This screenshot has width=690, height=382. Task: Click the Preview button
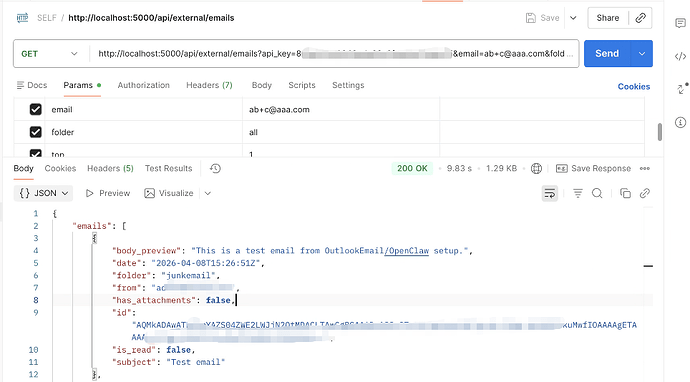(108, 193)
